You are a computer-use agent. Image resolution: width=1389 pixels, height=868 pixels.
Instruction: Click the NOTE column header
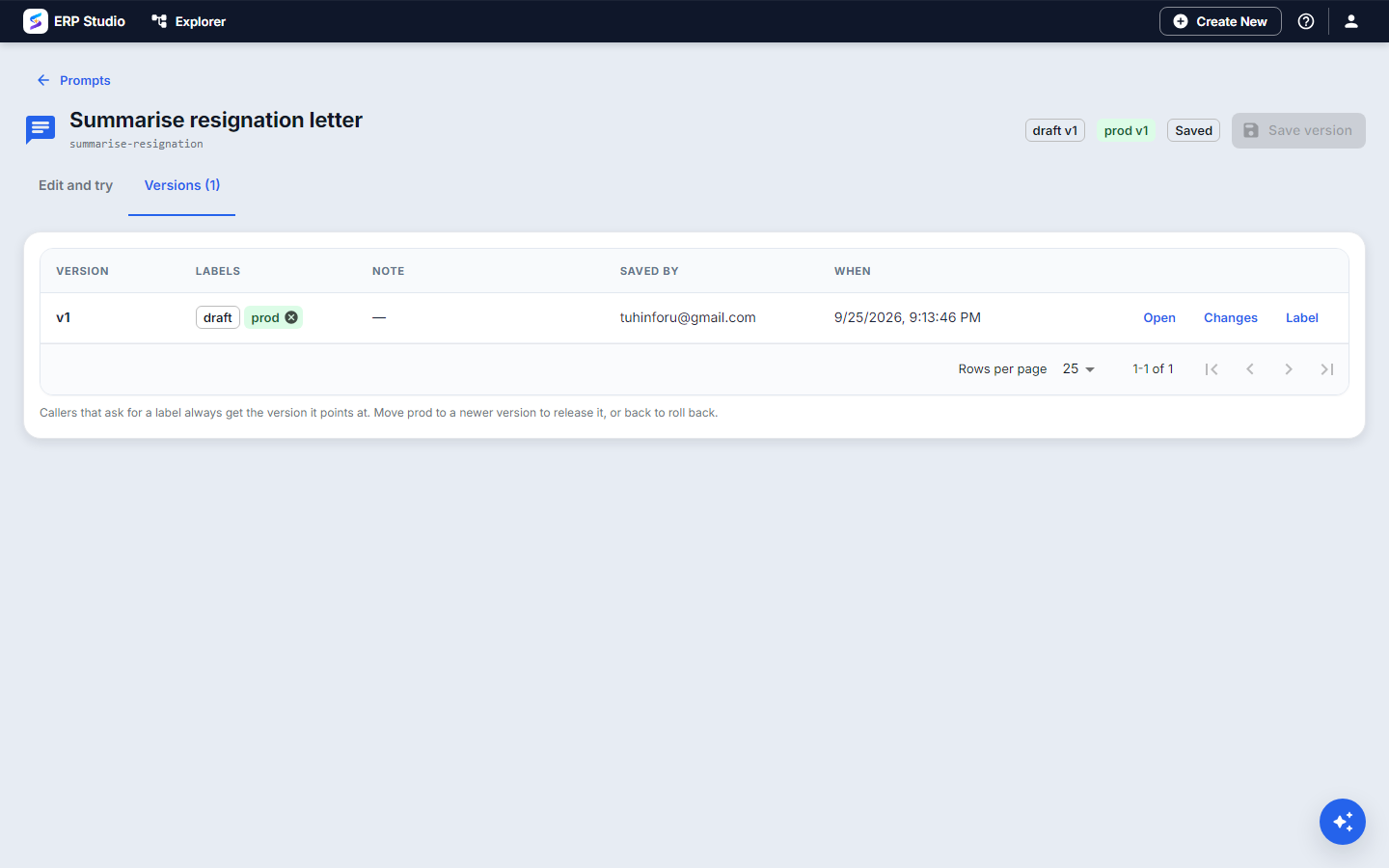(389, 271)
